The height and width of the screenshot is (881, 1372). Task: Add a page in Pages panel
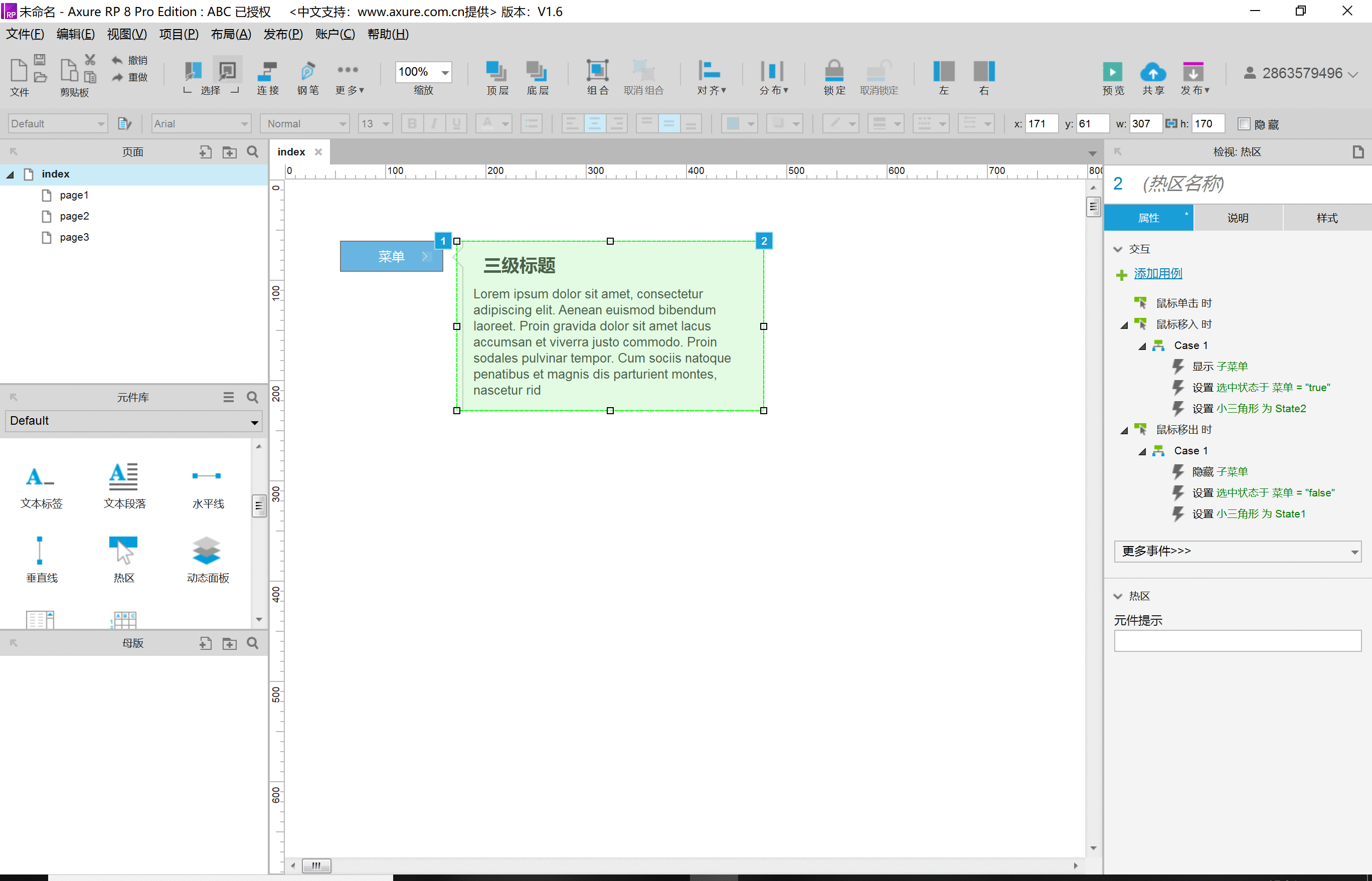click(x=205, y=151)
